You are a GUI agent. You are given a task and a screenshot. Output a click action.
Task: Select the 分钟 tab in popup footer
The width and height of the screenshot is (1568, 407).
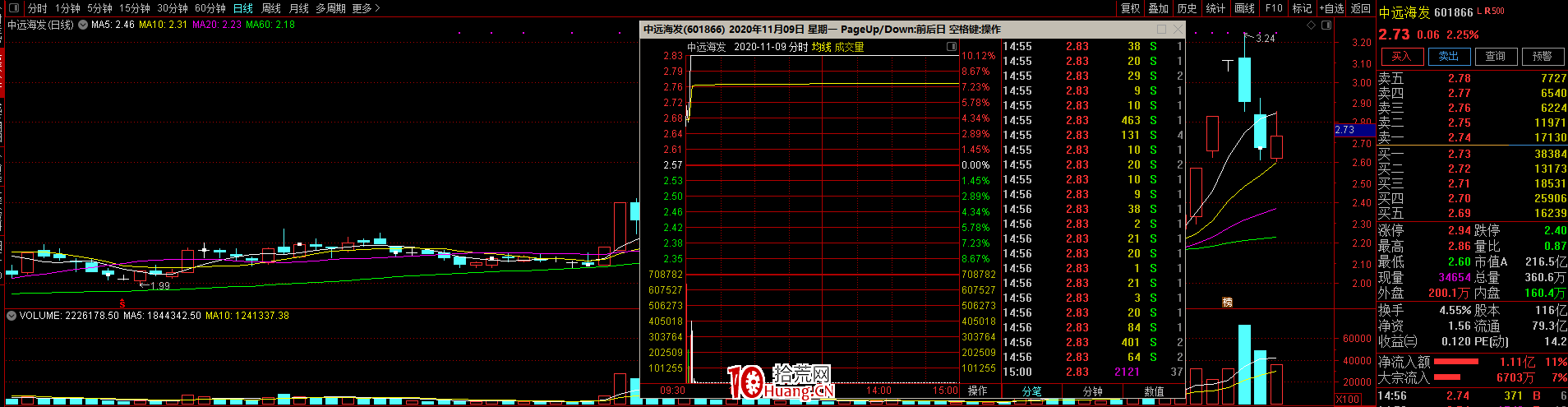pyautogui.click(x=1092, y=391)
